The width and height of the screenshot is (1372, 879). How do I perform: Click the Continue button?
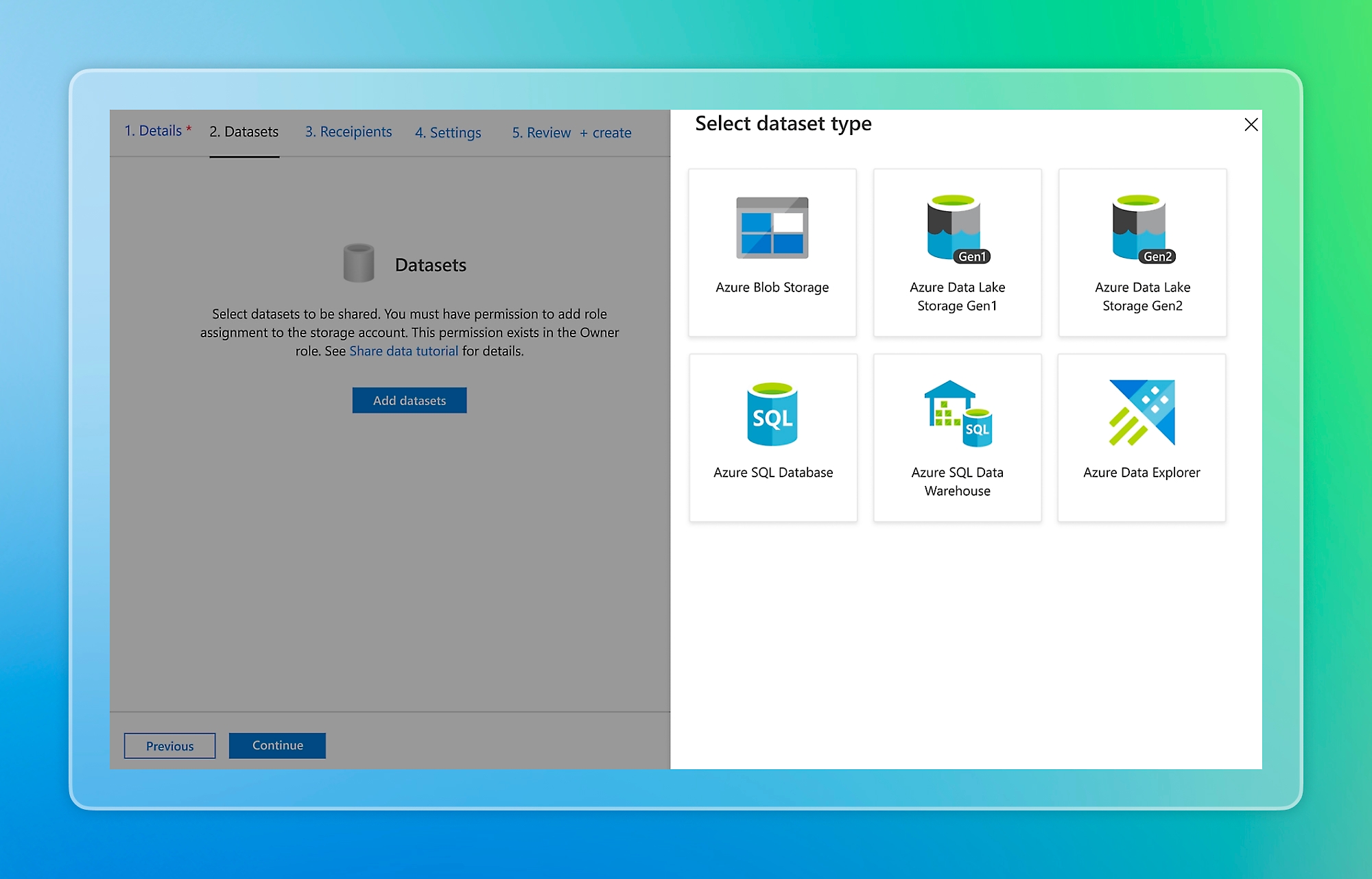pos(277,745)
